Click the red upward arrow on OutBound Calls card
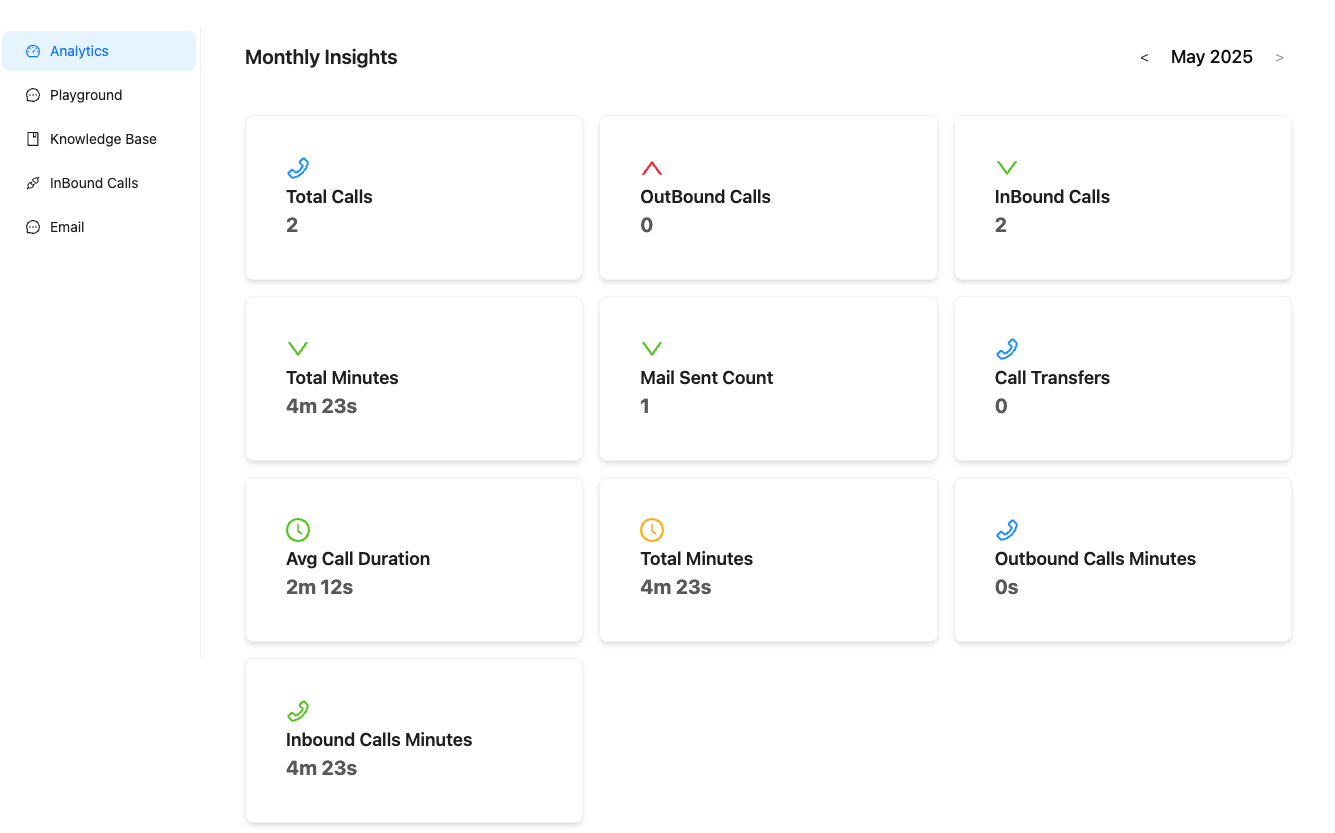The image size is (1335, 833). click(652, 166)
